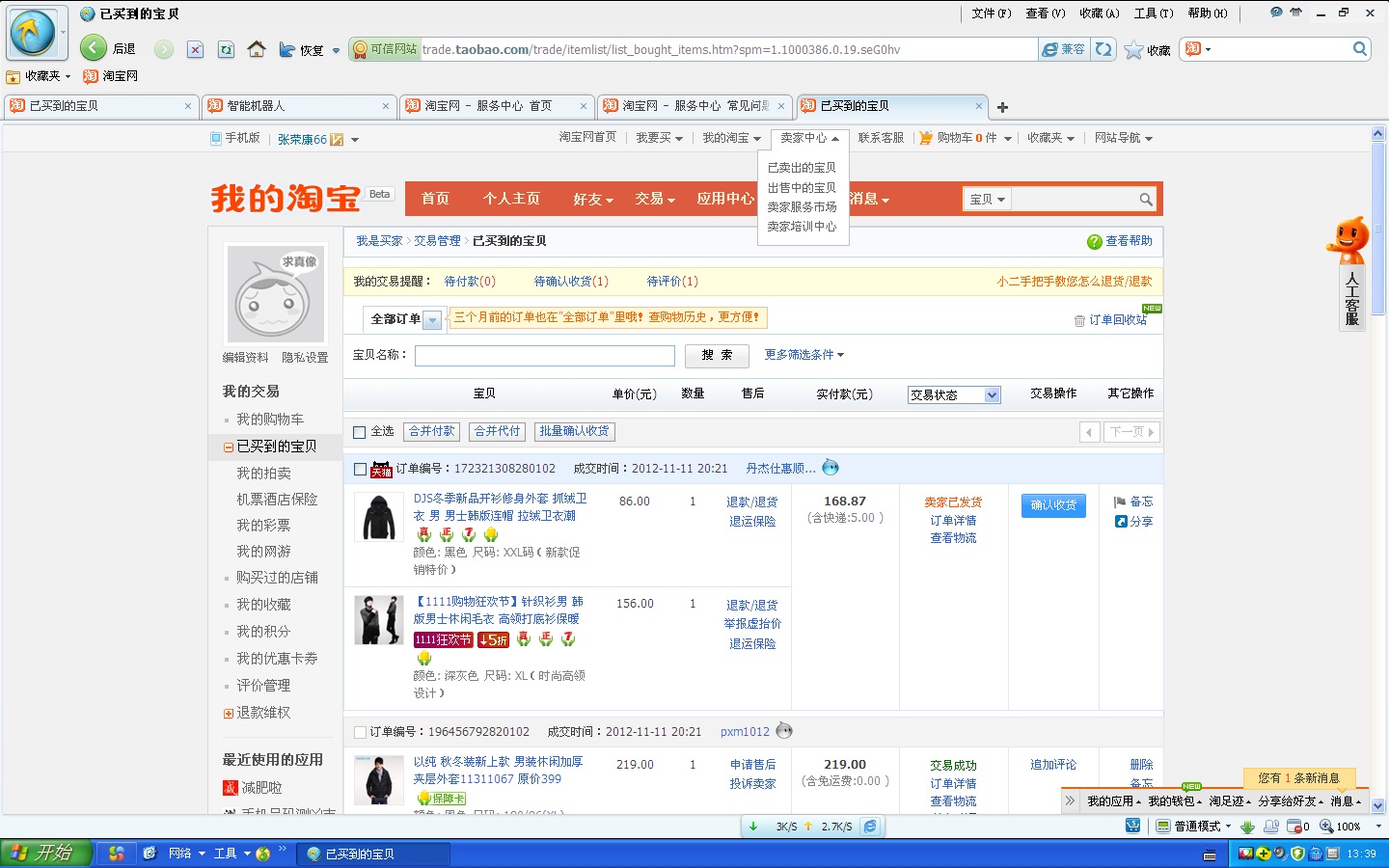Open the new tab plus icon
The image size is (1389, 868).
[1002, 107]
